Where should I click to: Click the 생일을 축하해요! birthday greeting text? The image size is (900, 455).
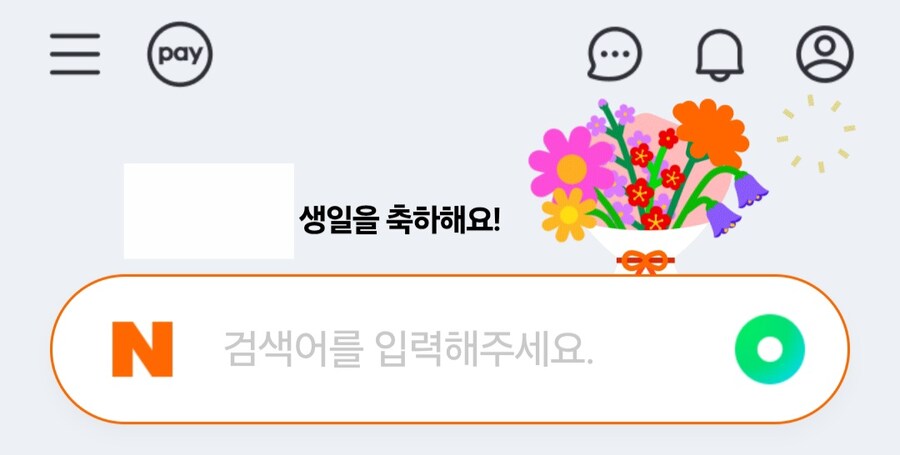point(400,220)
